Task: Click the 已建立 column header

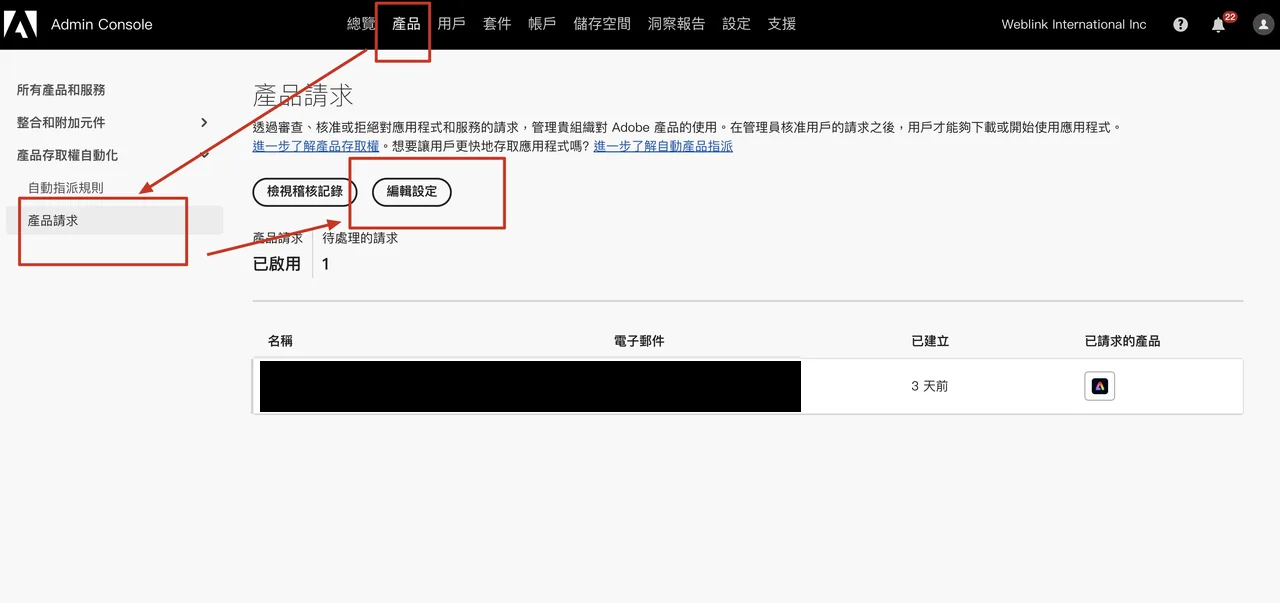Action: (930, 341)
